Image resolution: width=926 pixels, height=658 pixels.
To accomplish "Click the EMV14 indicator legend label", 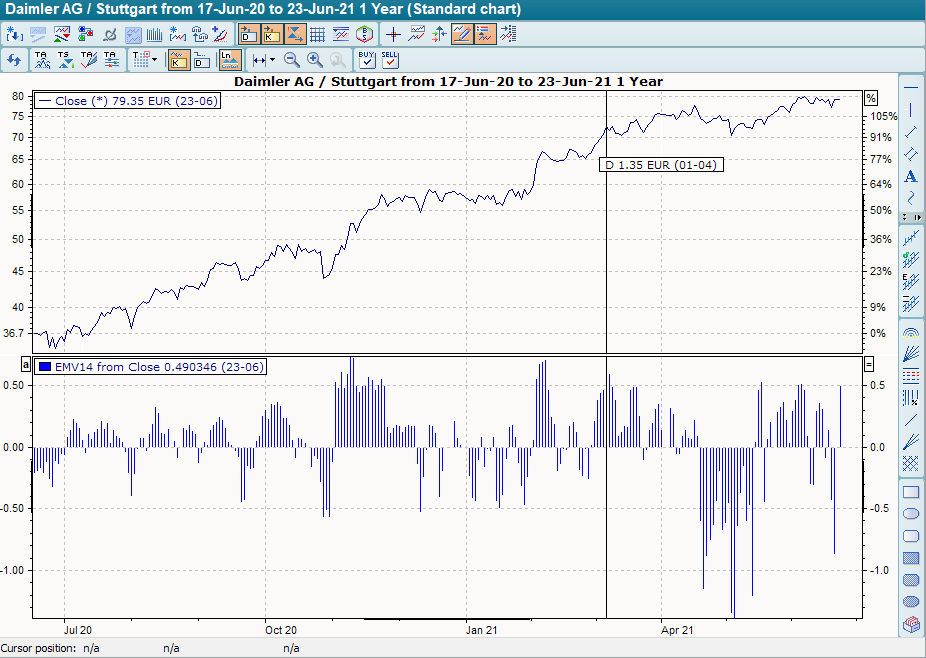I will tap(150, 367).
